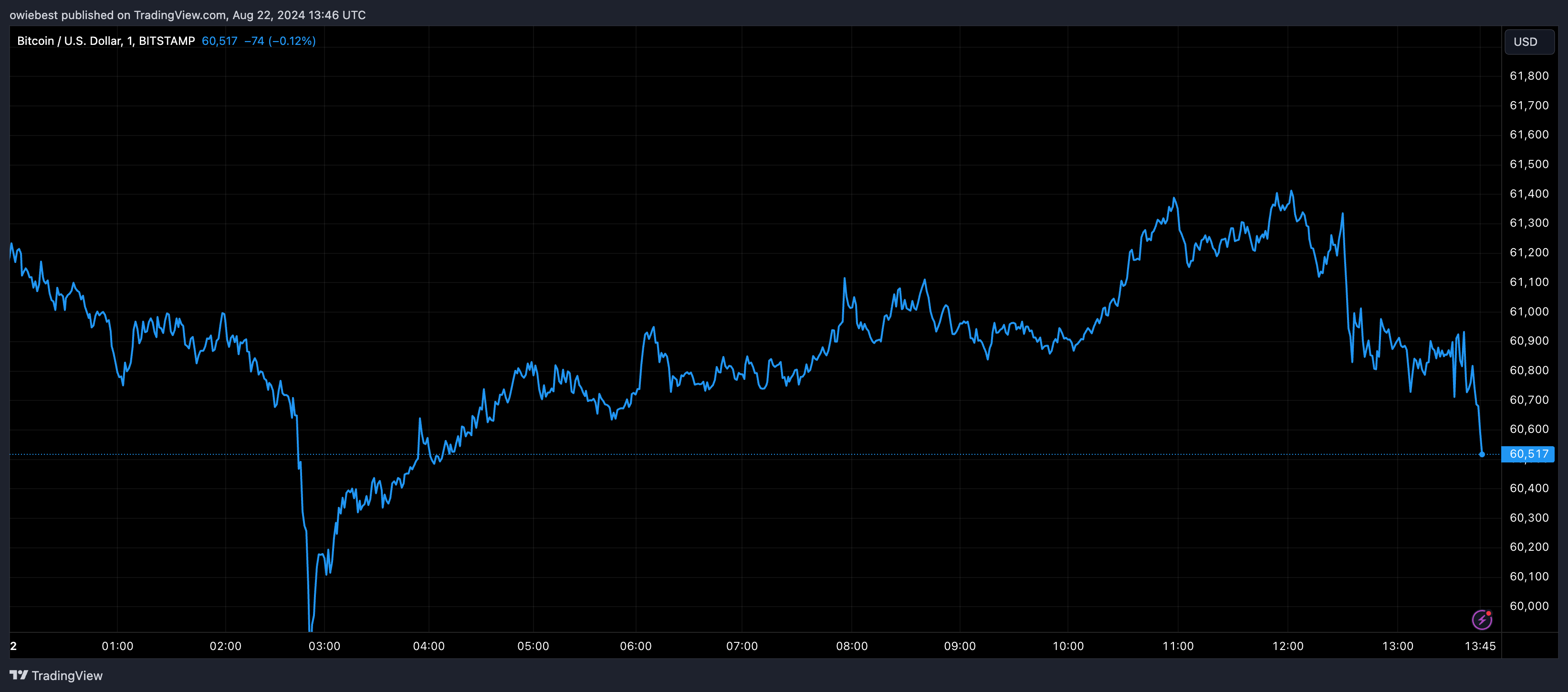Click the 61,800 price axis label
This screenshot has width=1568, height=692.
(1529, 76)
